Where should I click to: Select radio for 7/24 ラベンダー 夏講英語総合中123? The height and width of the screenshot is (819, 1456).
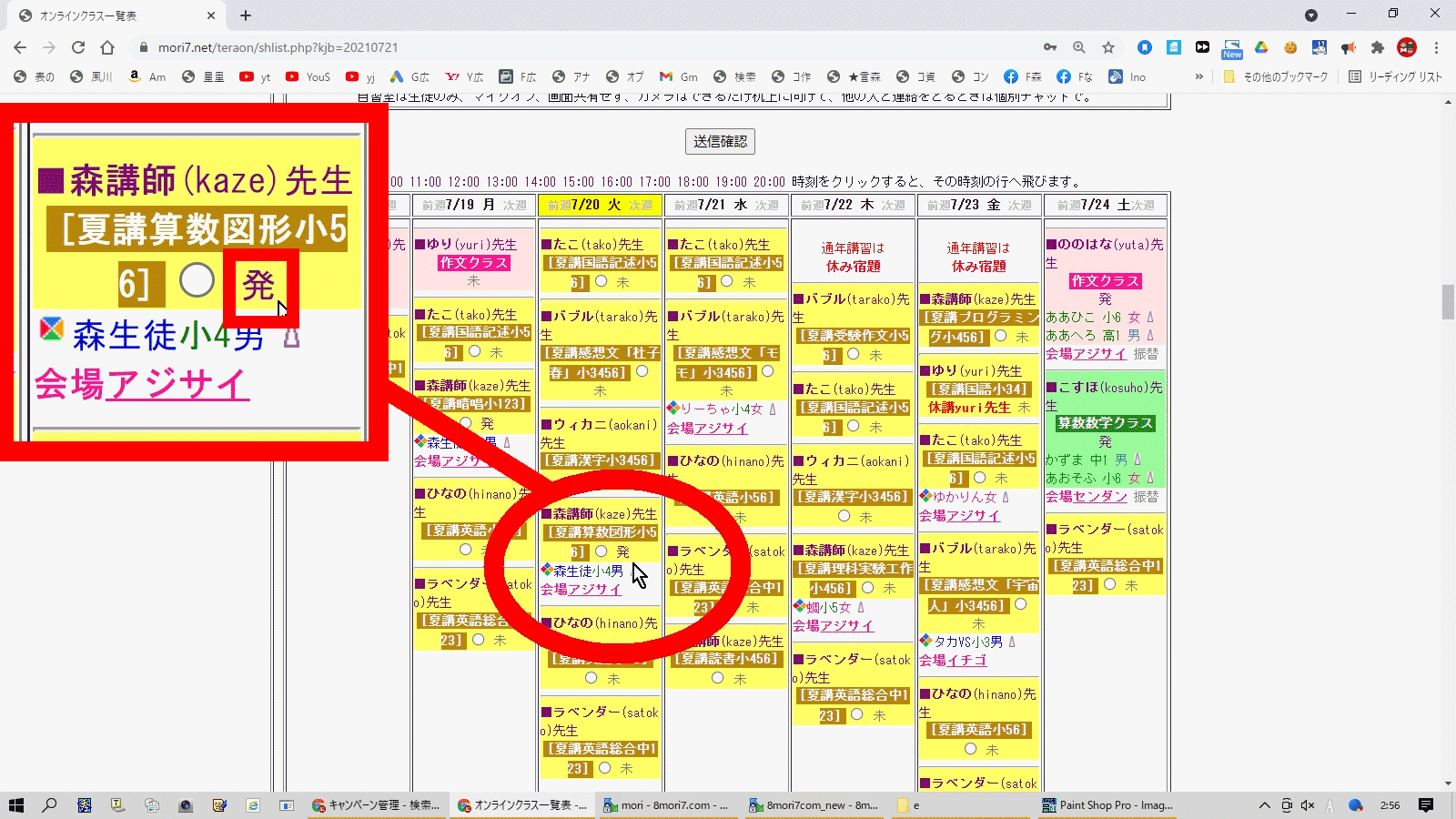[1110, 584]
